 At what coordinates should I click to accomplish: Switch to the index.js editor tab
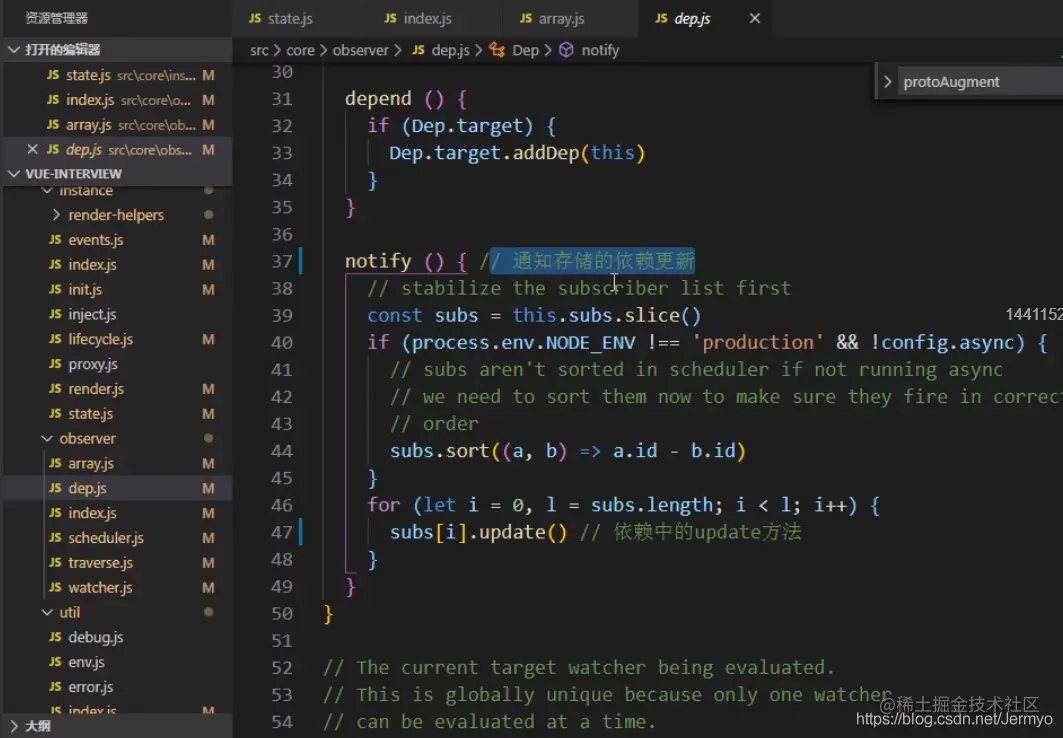click(x=418, y=18)
